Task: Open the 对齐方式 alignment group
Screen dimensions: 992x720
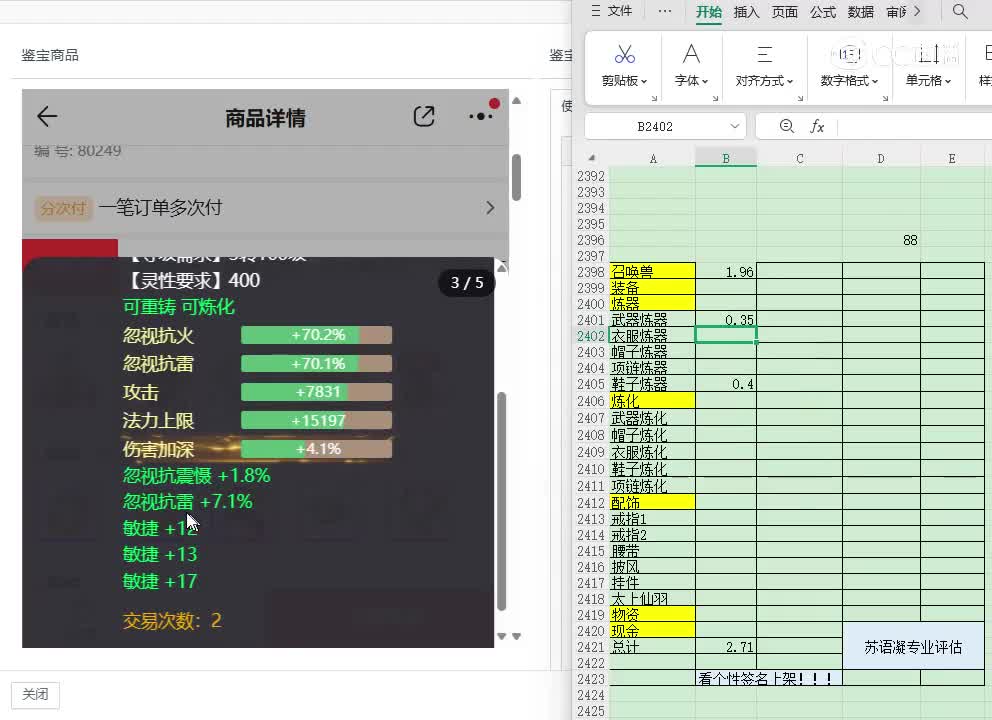Action: point(764,66)
